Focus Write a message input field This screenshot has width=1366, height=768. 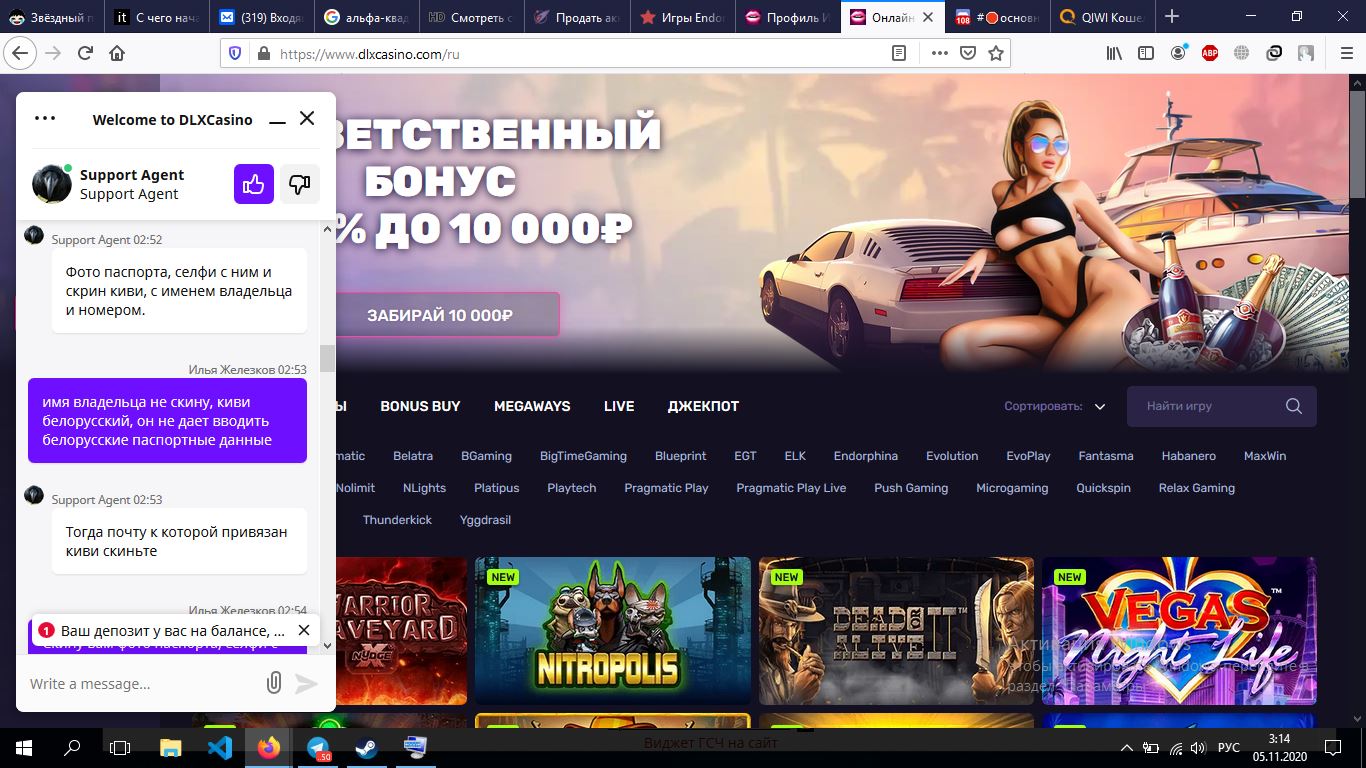pos(140,684)
